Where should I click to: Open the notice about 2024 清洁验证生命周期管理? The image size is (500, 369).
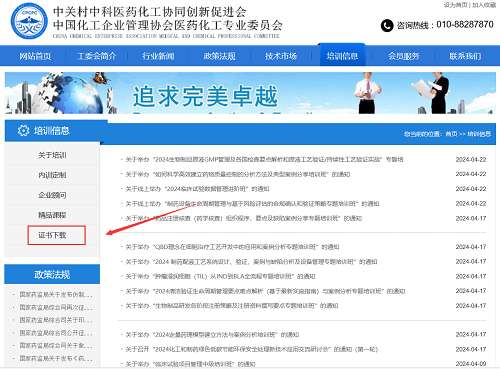265,291
